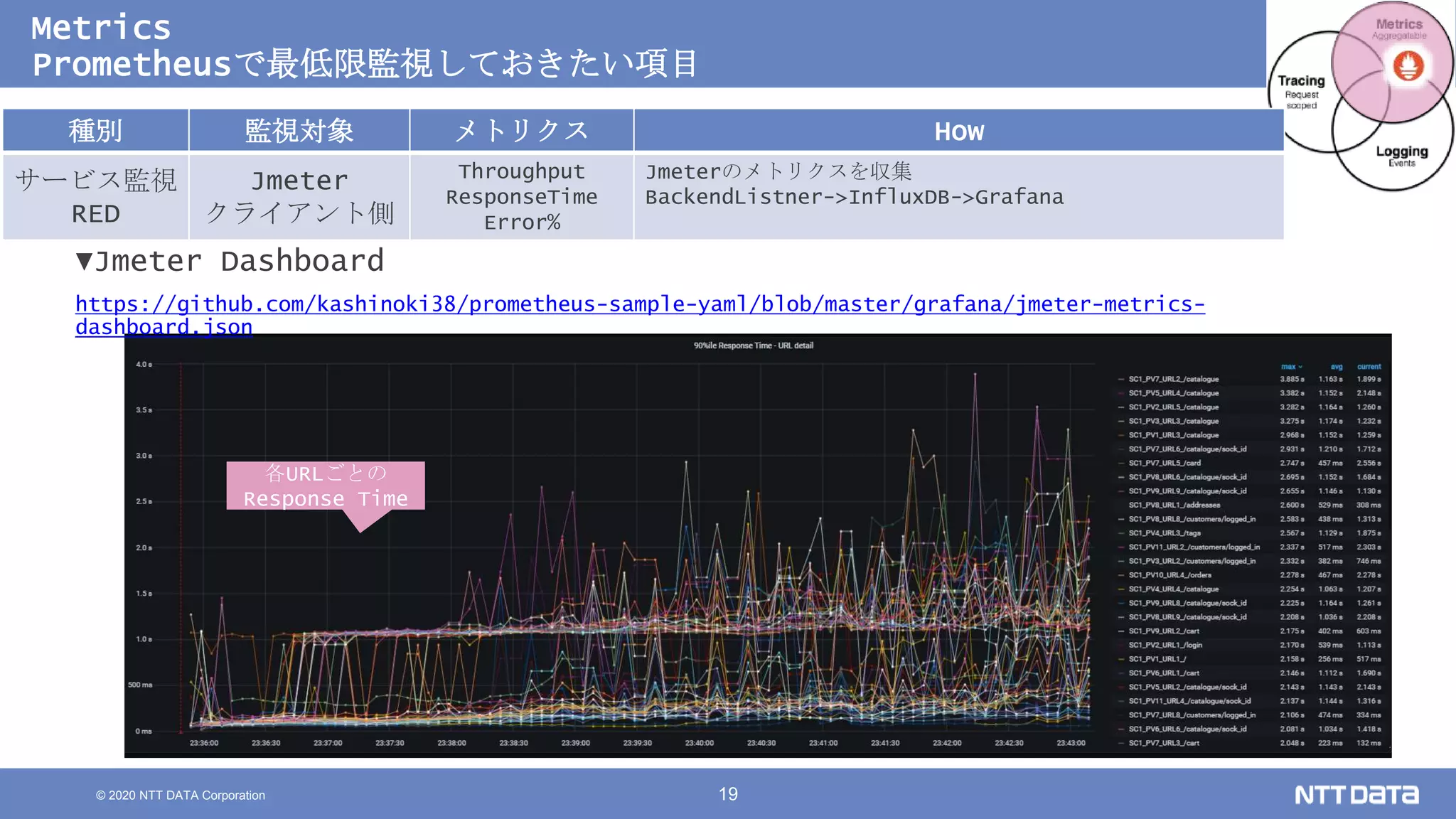Click the 2020 NTT DATA Corporation copyright
The height and width of the screenshot is (819, 1456).
(x=181, y=796)
